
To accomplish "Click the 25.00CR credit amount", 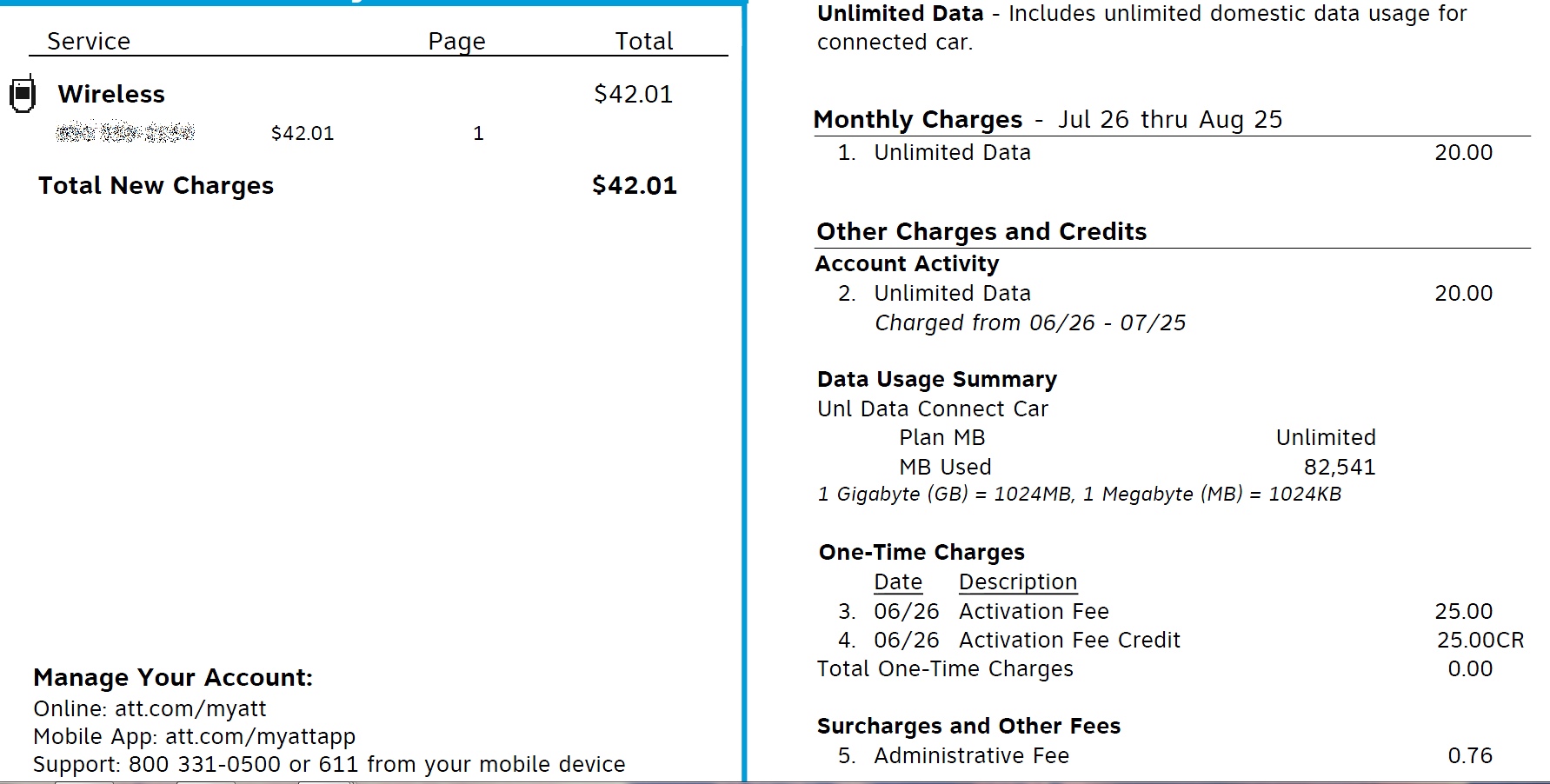I will tap(1480, 641).
